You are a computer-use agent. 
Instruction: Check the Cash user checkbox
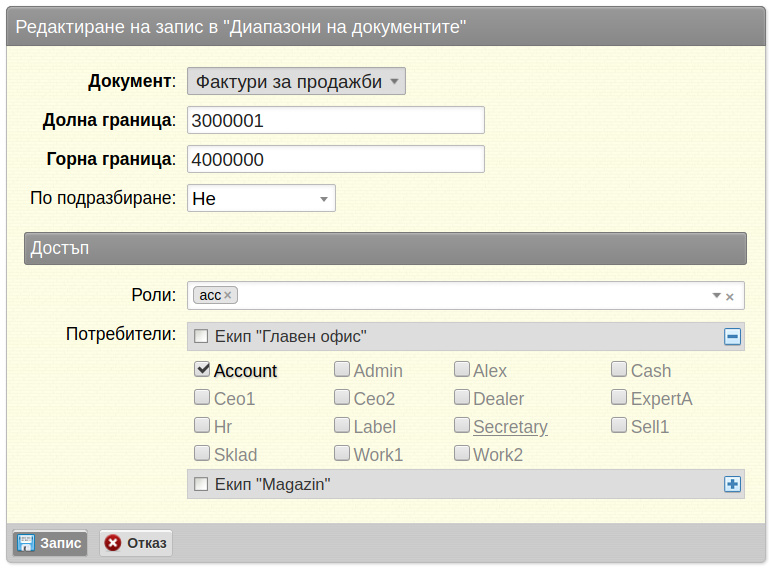619,369
